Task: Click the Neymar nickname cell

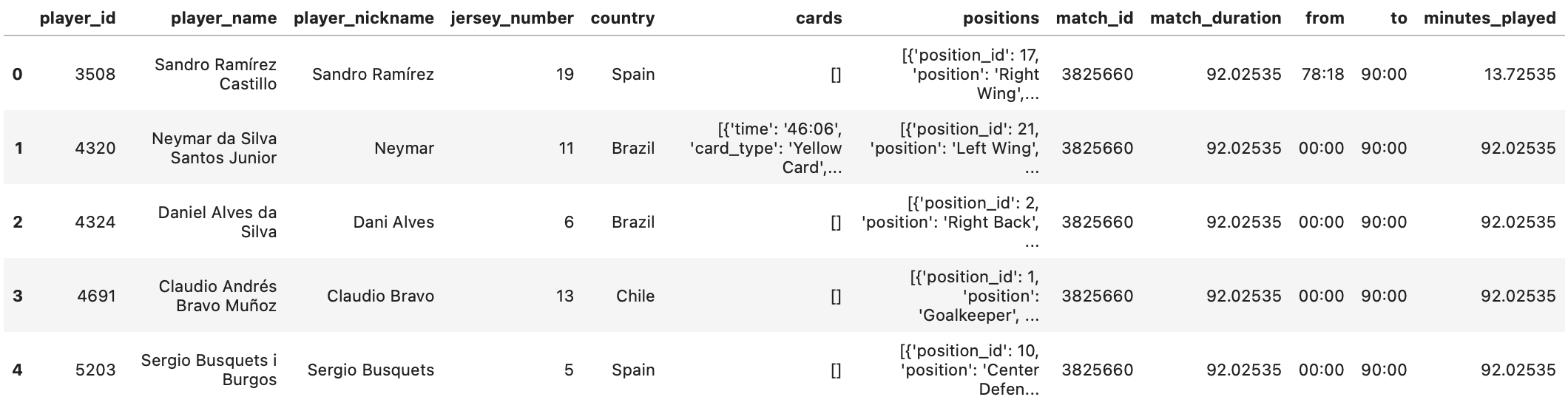Action: tap(404, 148)
